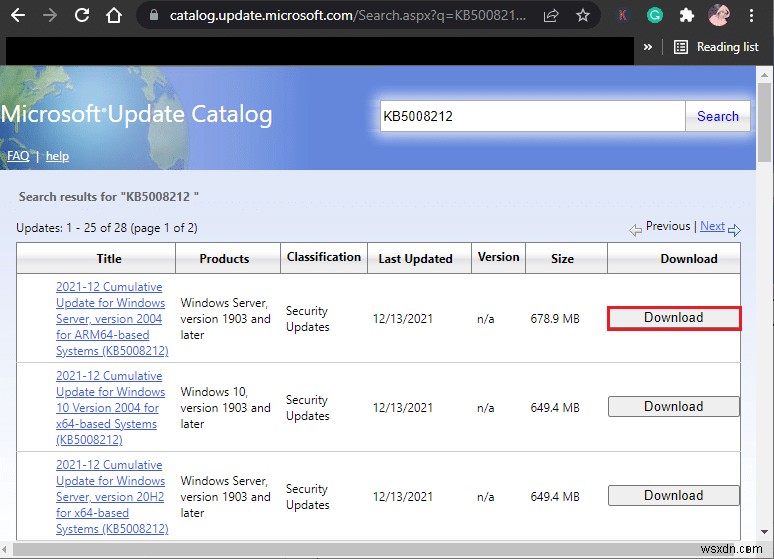The height and width of the screenshot is (559, 774).
Task: Open Windows 10 Version 2004 x64 update link
Action: point(110,408)
